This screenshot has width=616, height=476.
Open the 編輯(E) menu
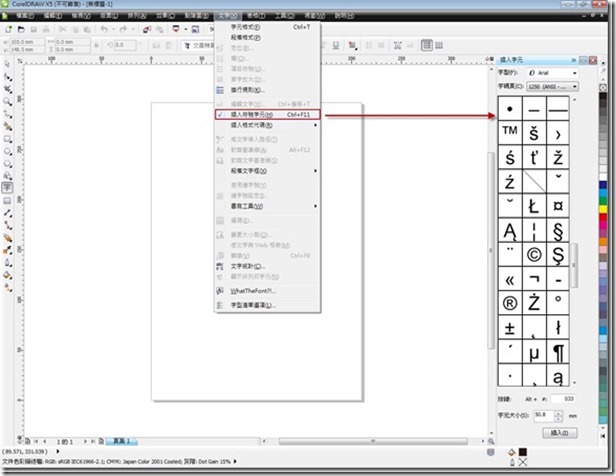pos(53,16)
